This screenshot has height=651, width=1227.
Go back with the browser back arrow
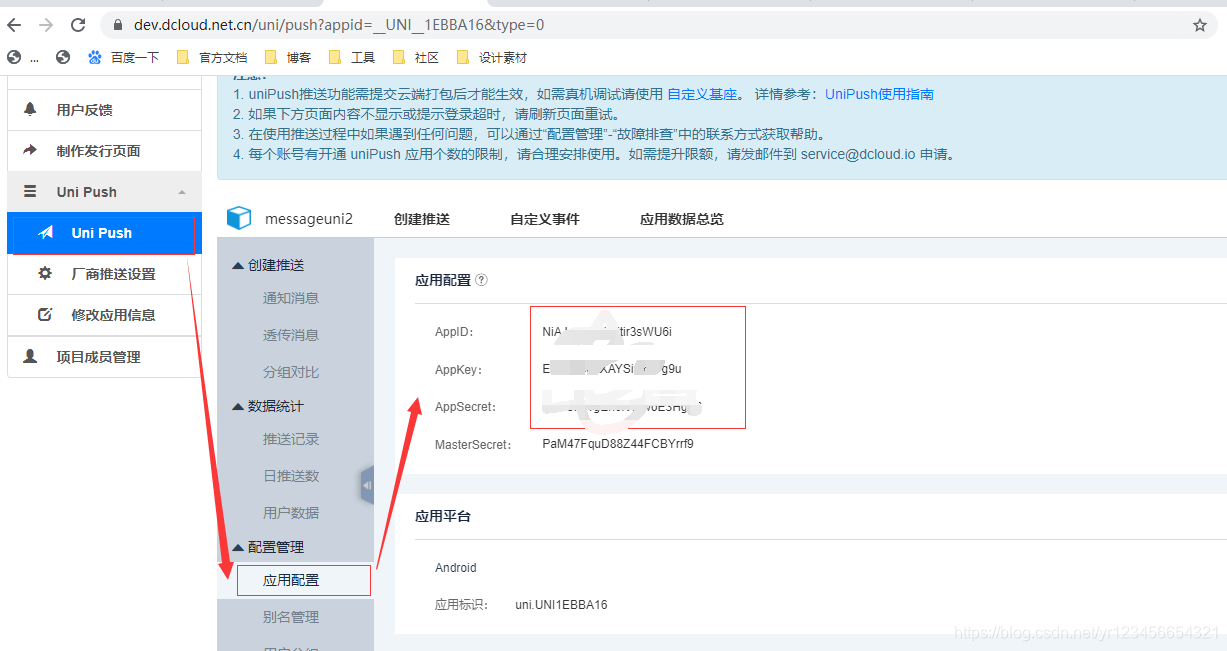14,25
